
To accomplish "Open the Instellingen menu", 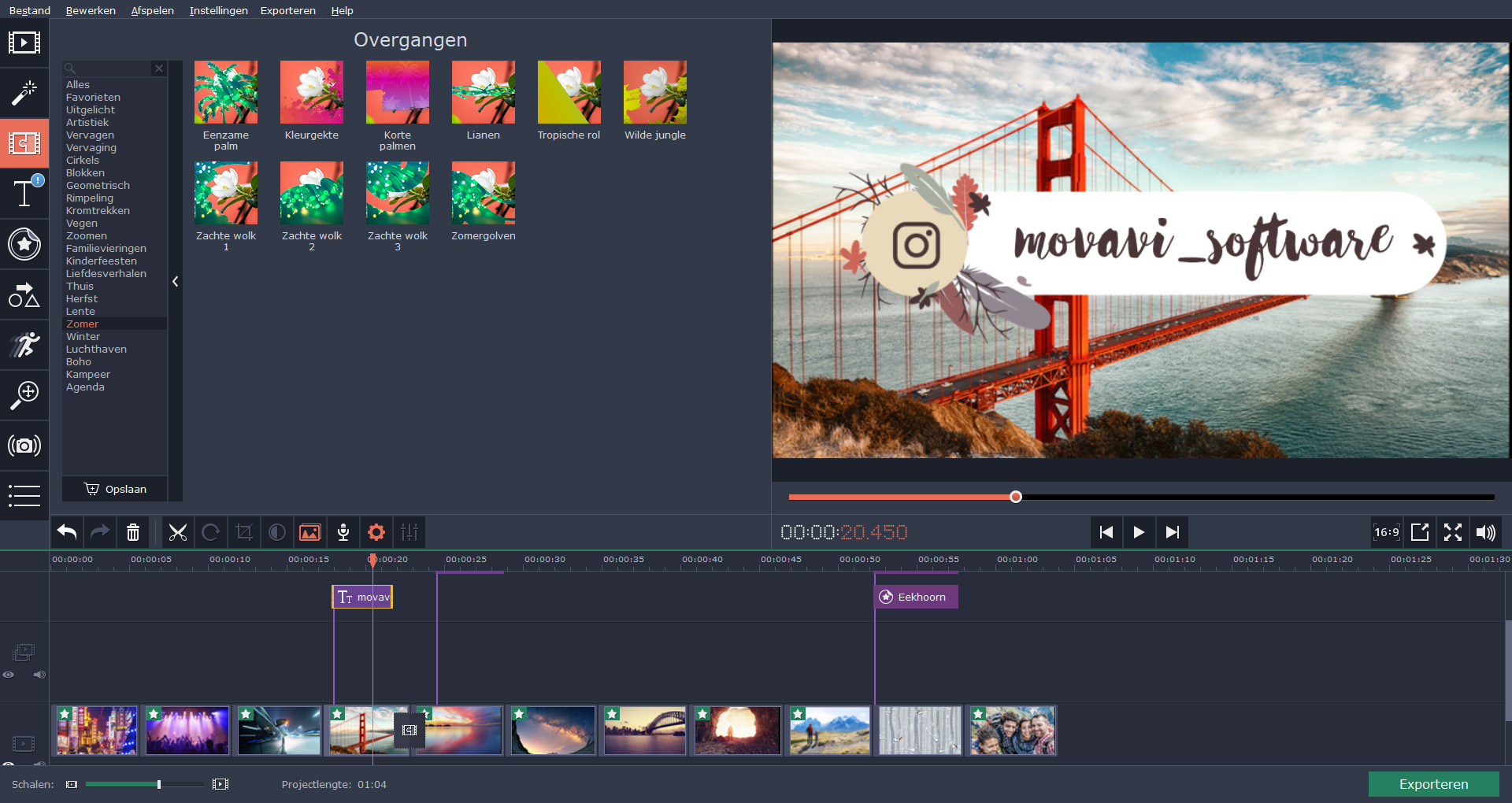I will [218, 10].
